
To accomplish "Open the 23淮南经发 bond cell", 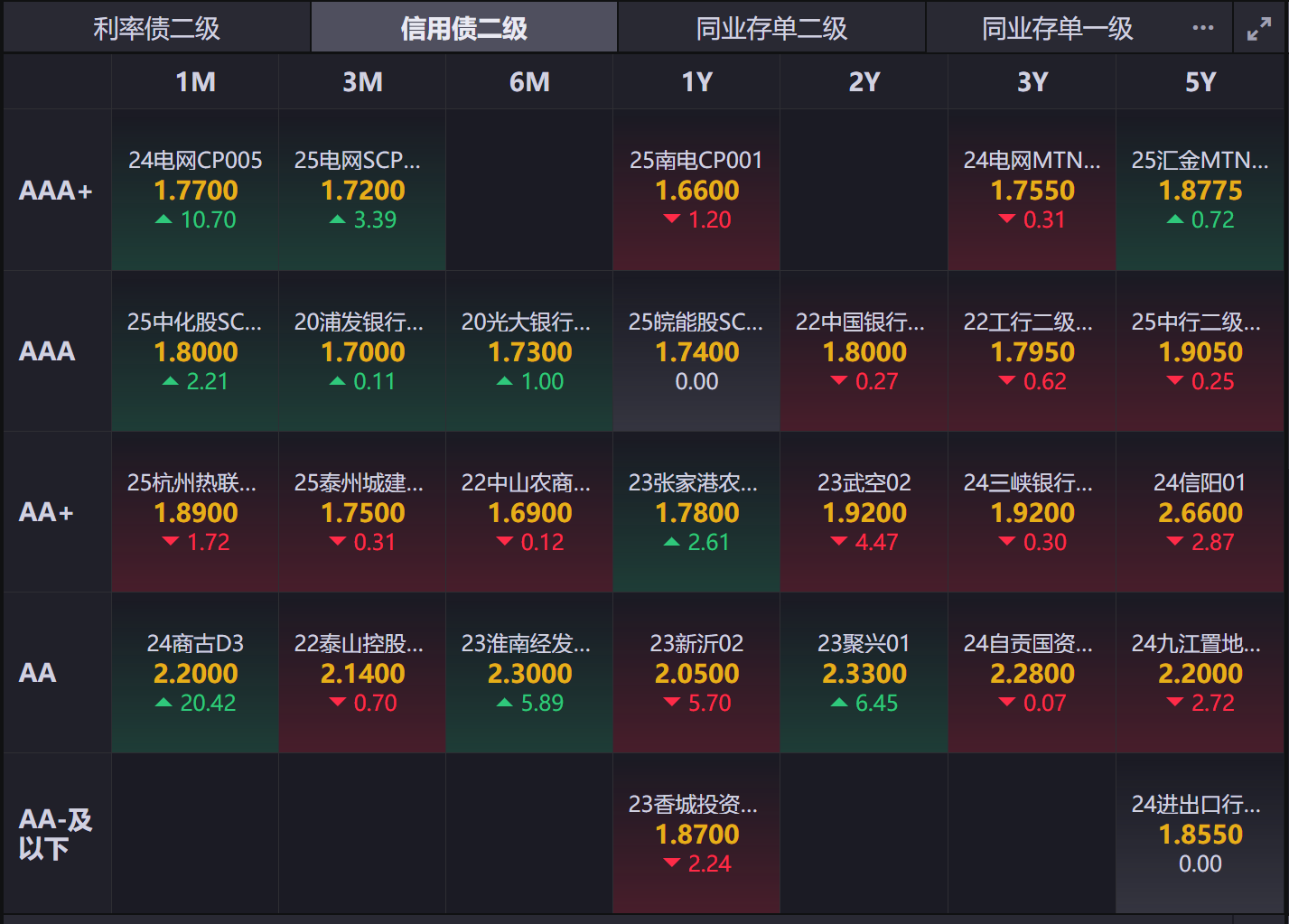I will coord(529,673).
